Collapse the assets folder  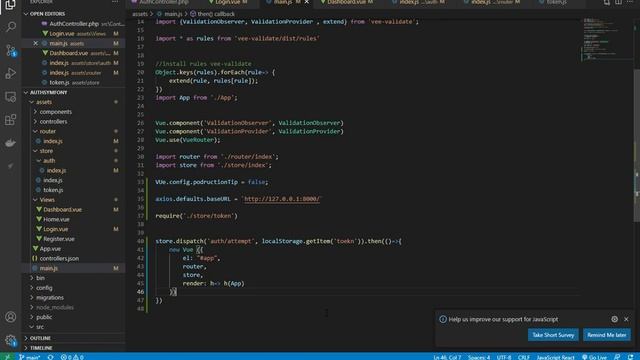point(32,102)
